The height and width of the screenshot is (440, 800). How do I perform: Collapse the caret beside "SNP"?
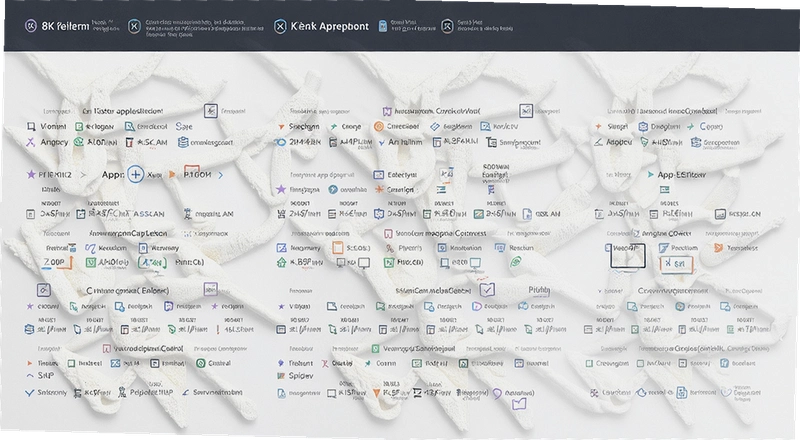[29, 376]
